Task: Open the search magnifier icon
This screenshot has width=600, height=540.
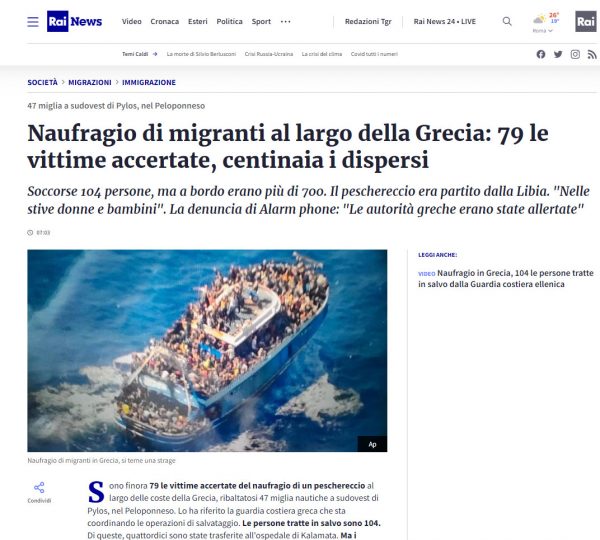Action: pos(507,21)
